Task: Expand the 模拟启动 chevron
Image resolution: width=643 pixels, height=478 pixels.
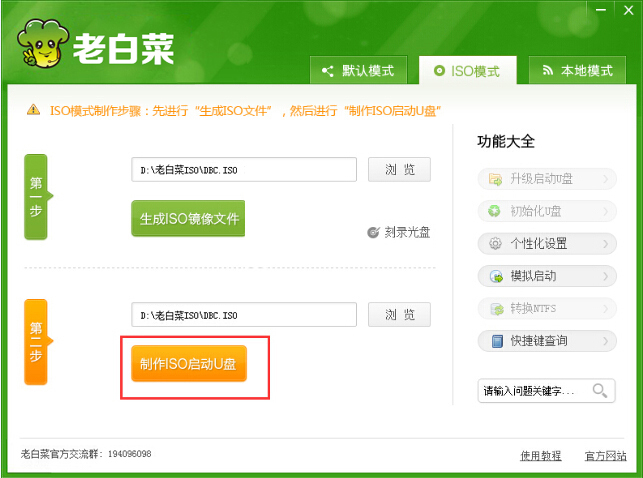Action: [x=606, y=276]
